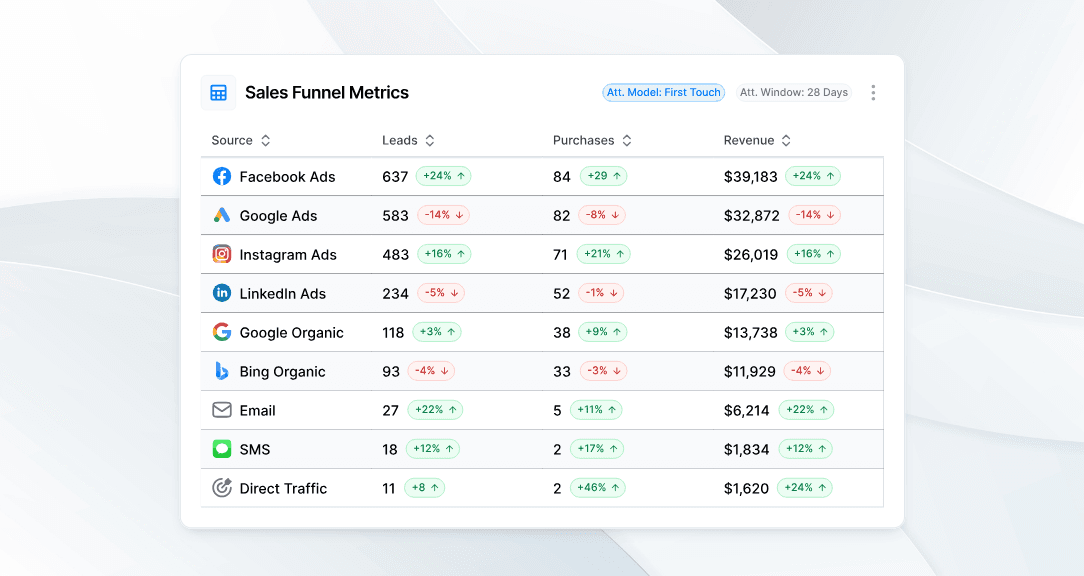Click LinkedIn Ads leads value 234
This screenshot has width=1084, height=576.
click(x=395, y=294)
